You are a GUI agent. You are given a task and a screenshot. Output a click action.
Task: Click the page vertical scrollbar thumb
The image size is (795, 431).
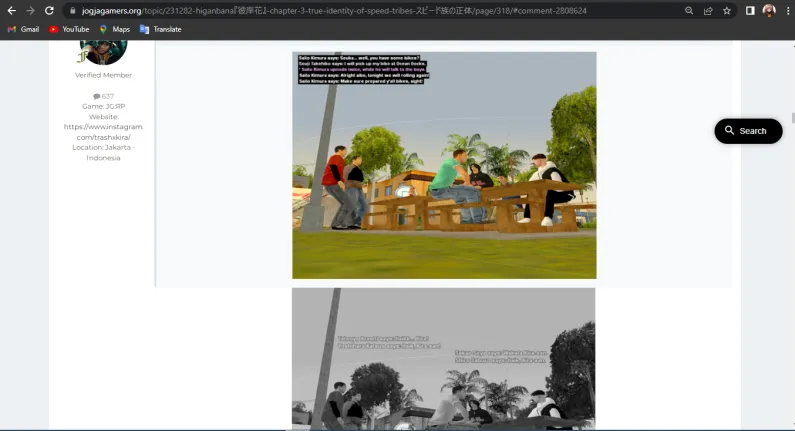[792, 118]
